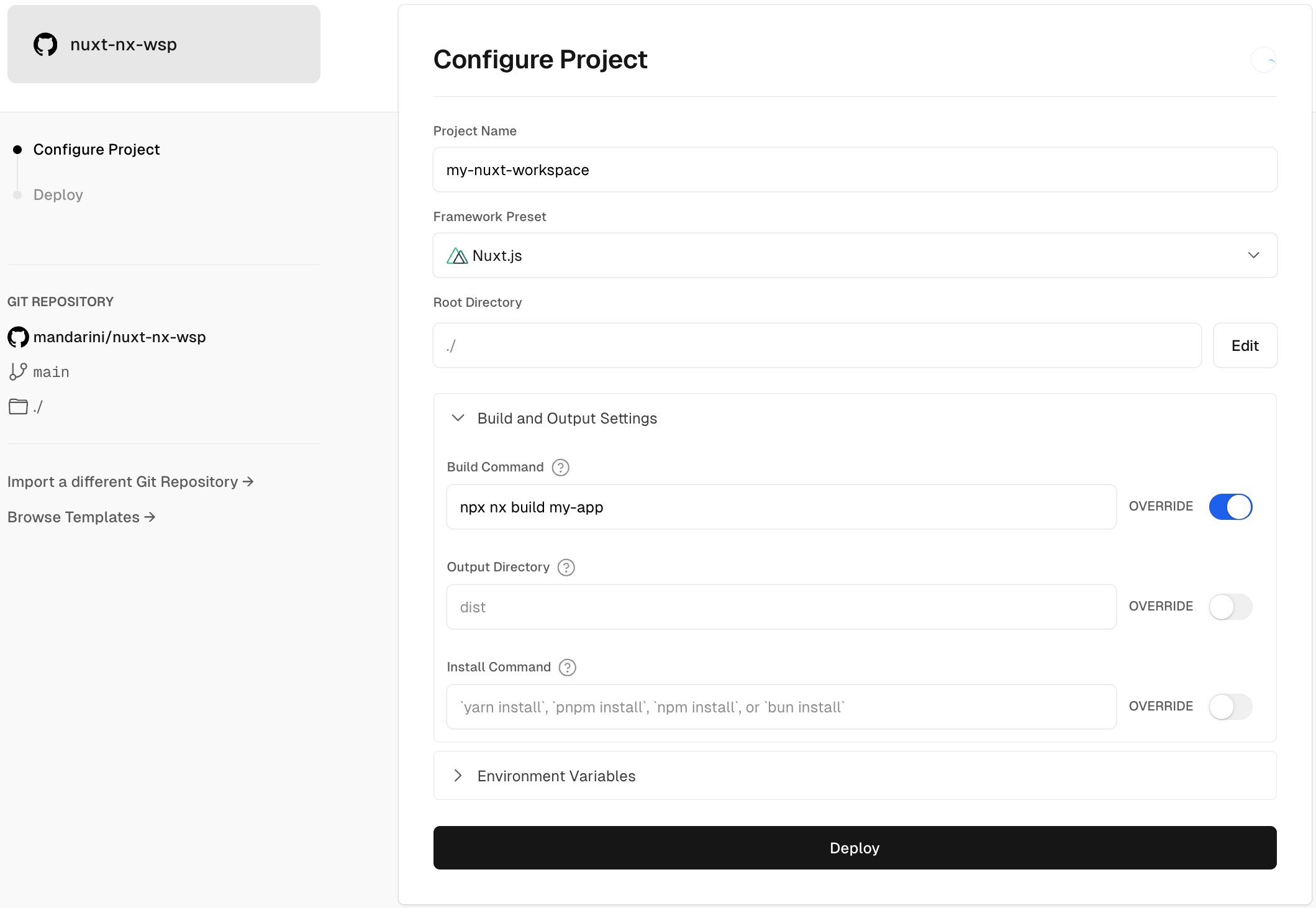Select the Deploy step in the sidebar
The width and height of the screenshot is (1316, 908).
coord(58,194)
